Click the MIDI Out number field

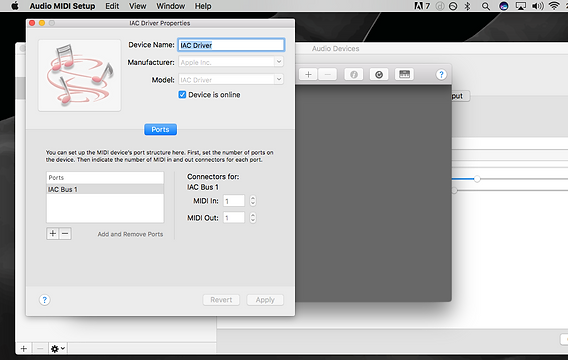[234, 218]
